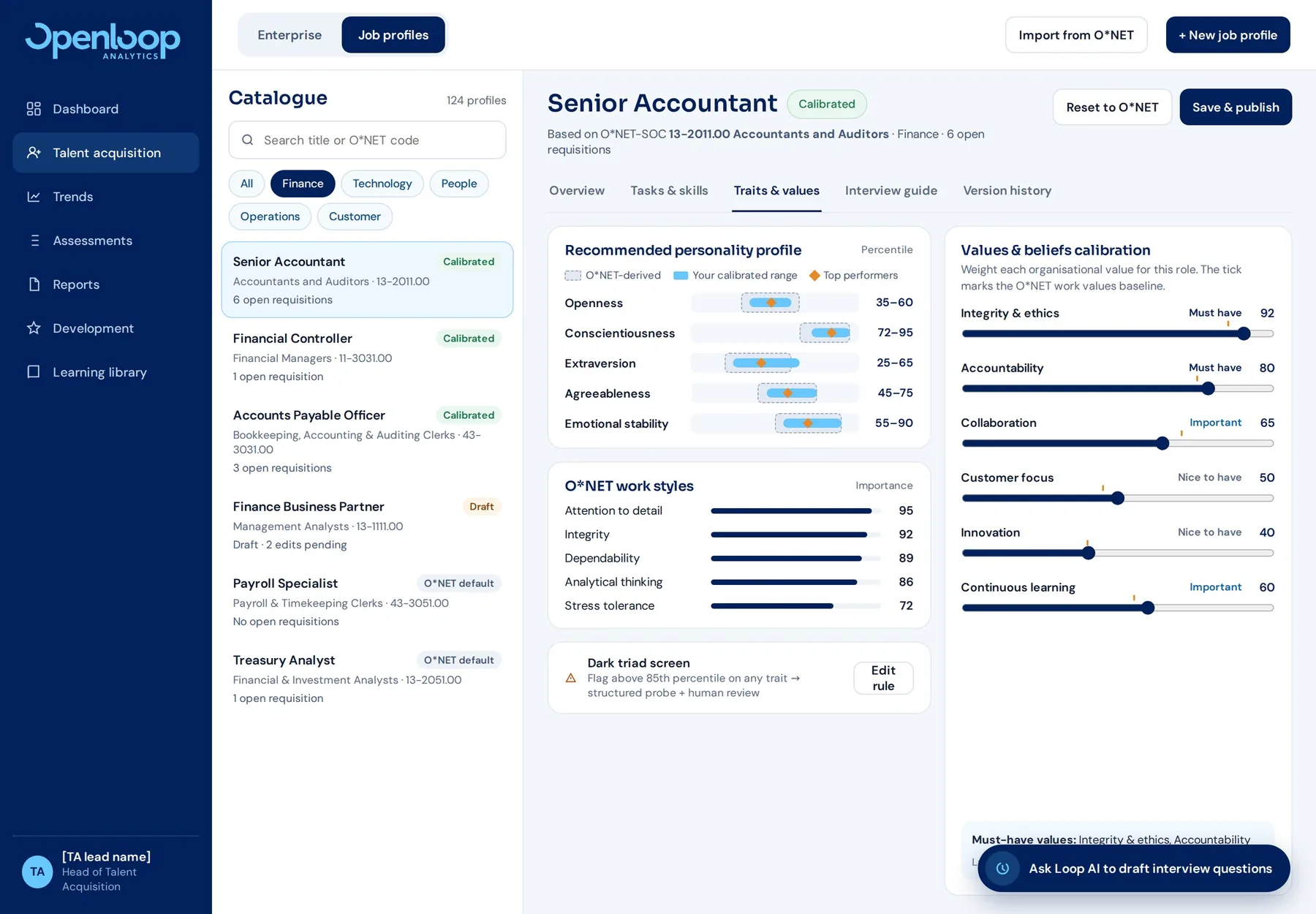Select the Job profiles toggle tab
Screen dimensions: 1316x914
click(393, 35)
